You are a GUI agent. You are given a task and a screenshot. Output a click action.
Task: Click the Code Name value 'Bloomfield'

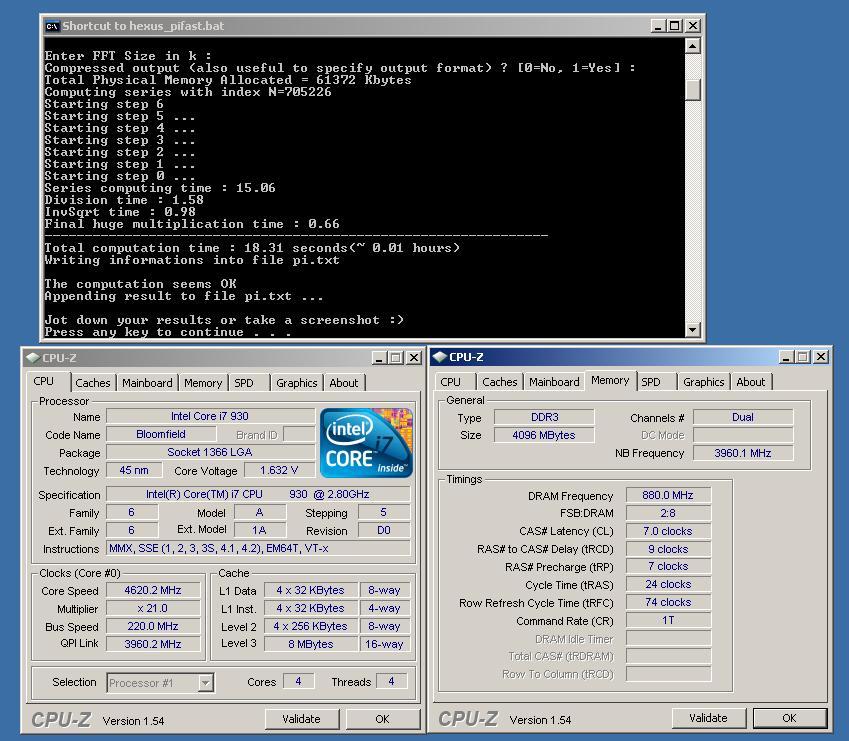coord(161,434)
